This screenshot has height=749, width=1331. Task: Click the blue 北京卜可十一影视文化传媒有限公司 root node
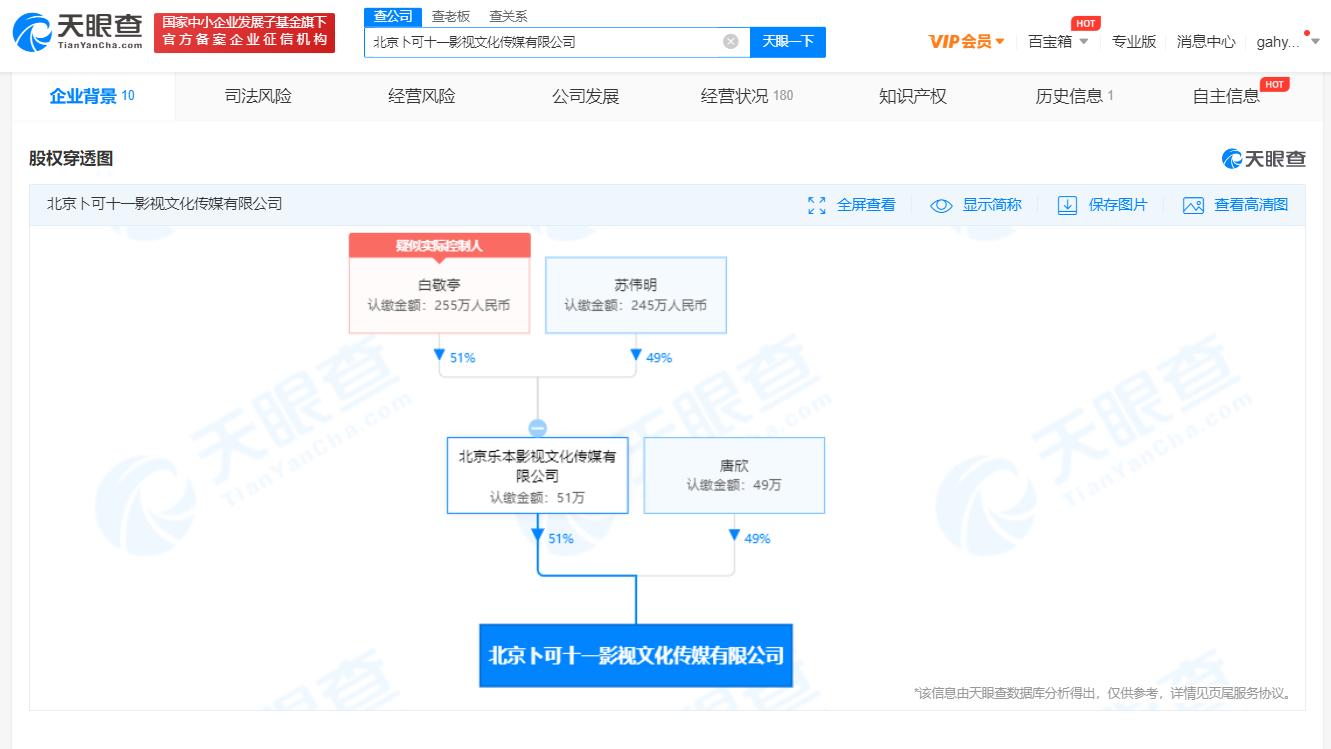(636, 656)
